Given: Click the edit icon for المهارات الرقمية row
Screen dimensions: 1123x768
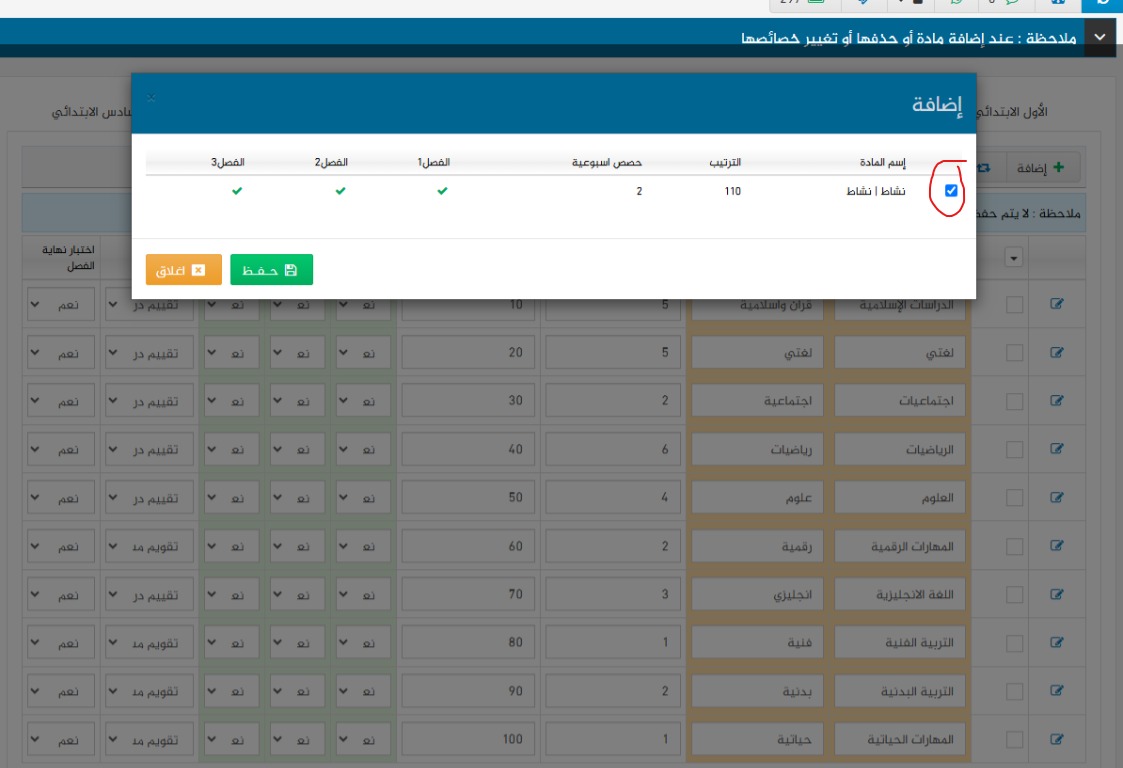Looking at the screenshot, I should tap(1056, 546).
